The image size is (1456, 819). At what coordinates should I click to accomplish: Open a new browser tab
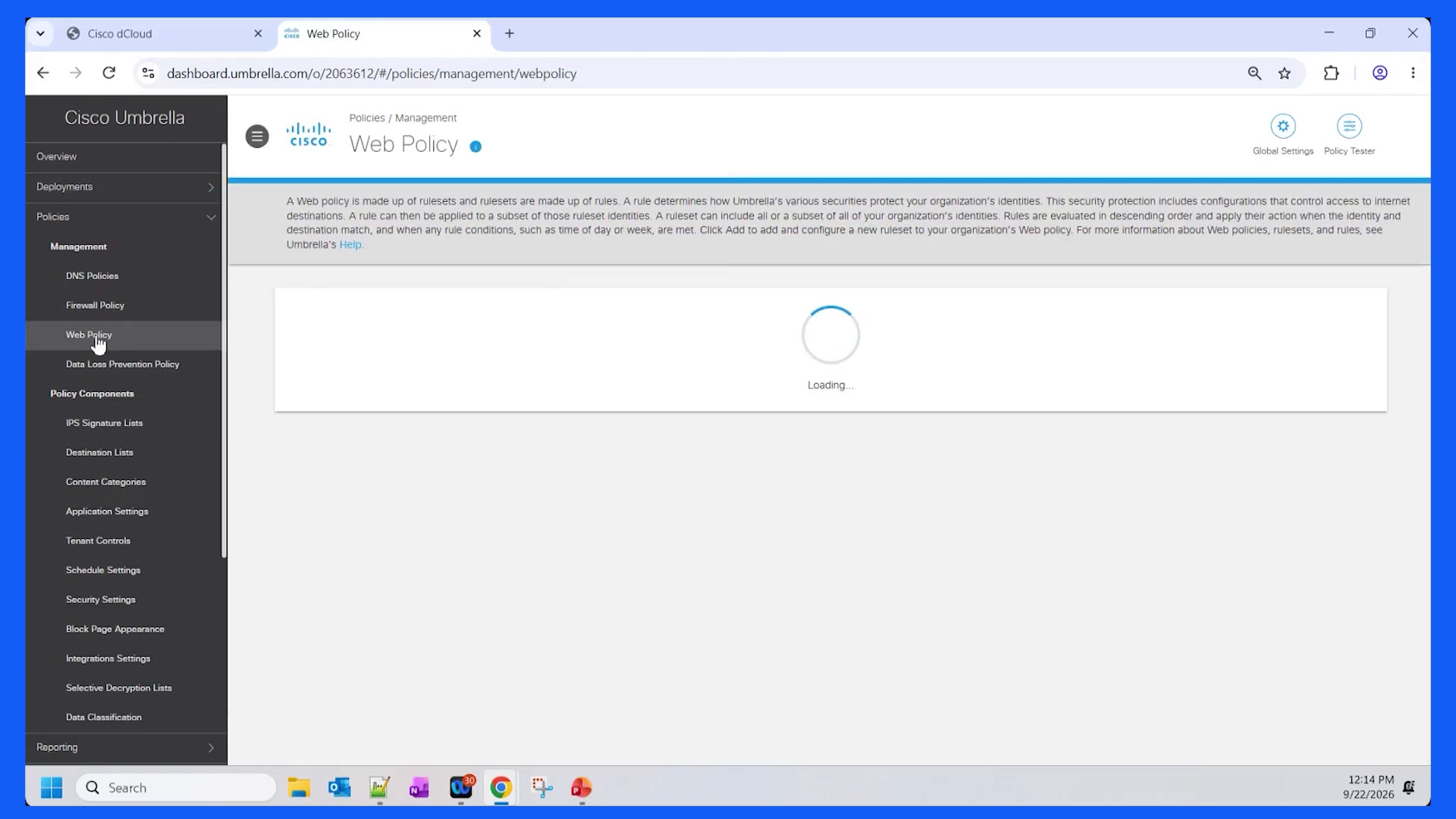click(510, 33)
